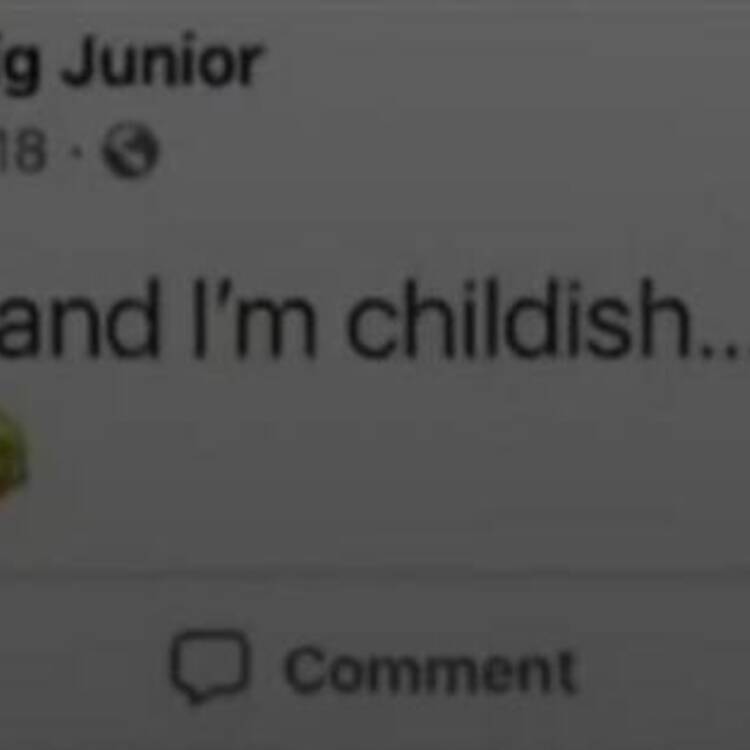Click the dot separator before the globe icon
Viewport: 750px width, 750px height.
click(76, 151)
